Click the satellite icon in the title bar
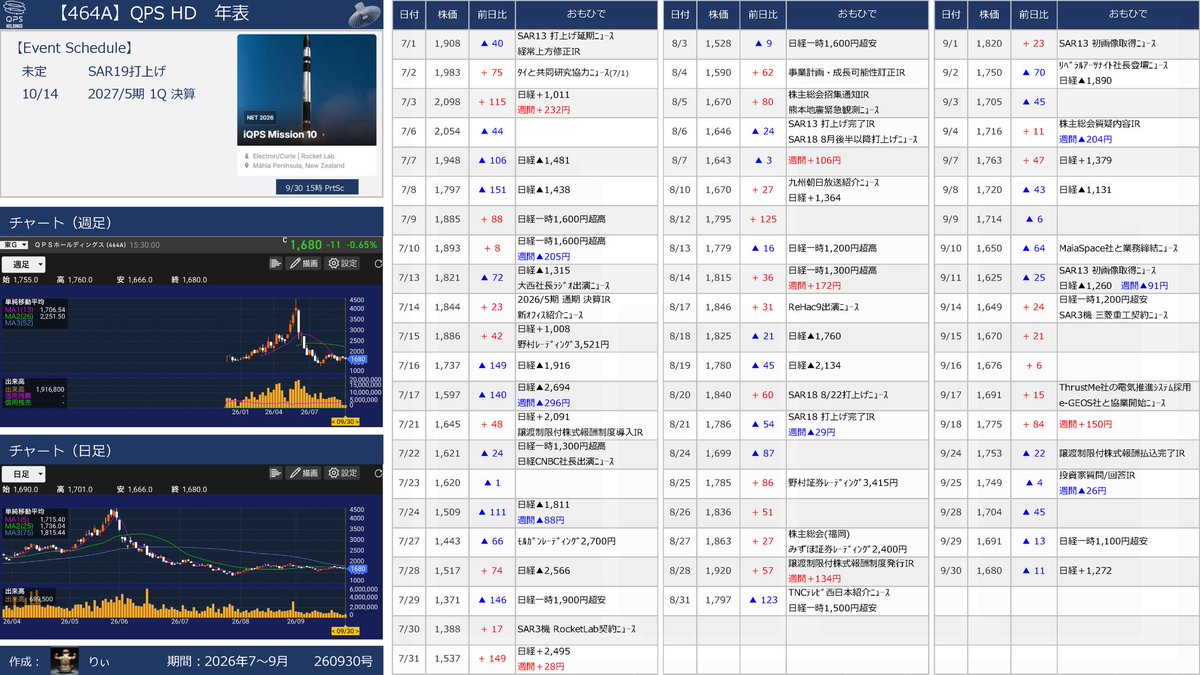 pyautogui.click(x=364, y=14)
